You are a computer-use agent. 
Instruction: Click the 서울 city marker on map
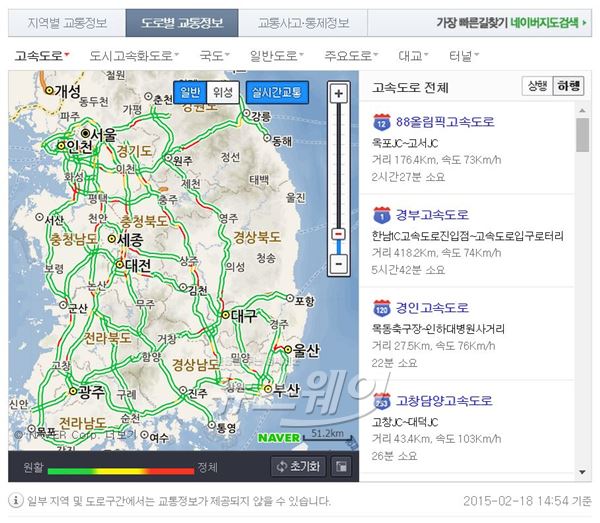tap(85, 133)
